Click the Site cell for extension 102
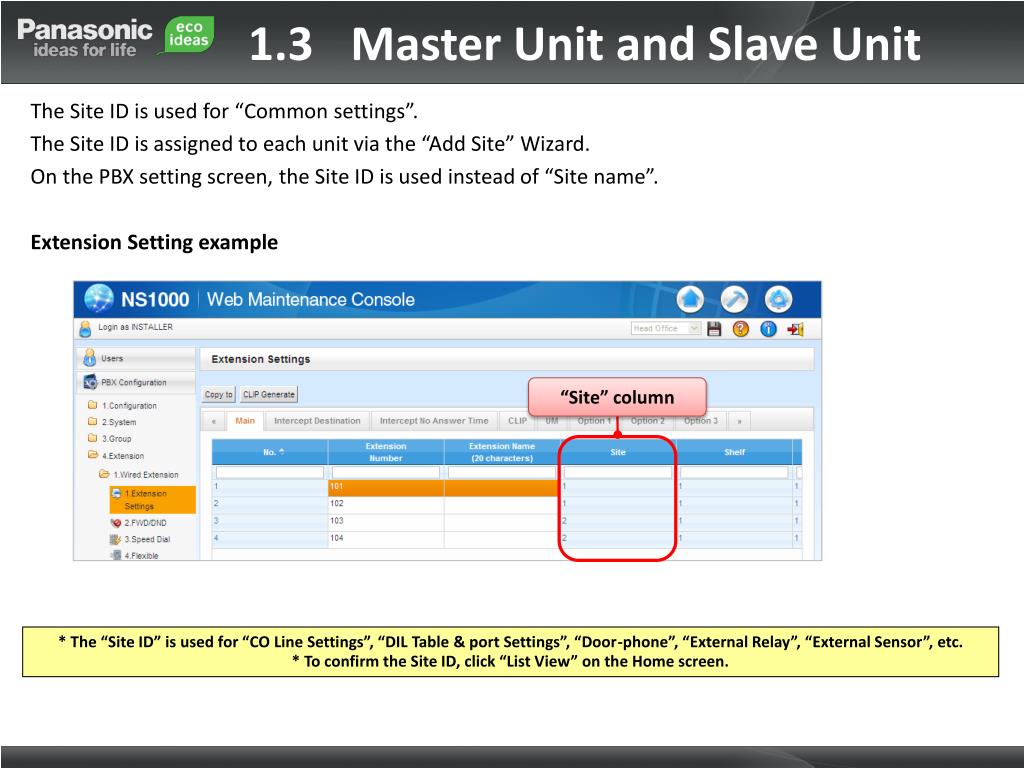This screenshot has width=1024, height=768. 618,504
